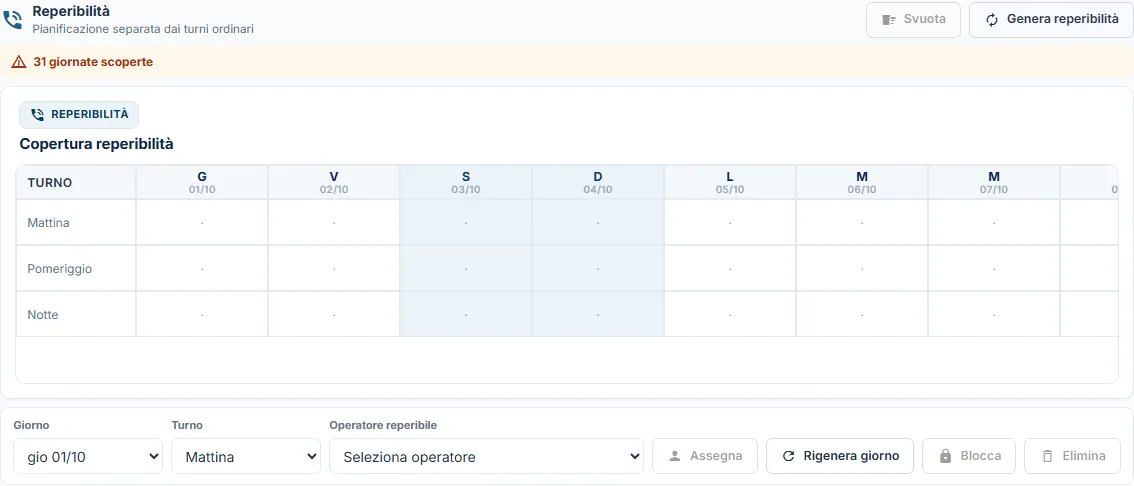Click the D 04/10 column header
The height and width of the screenshot is (486, 1134).
pos(598,182)
